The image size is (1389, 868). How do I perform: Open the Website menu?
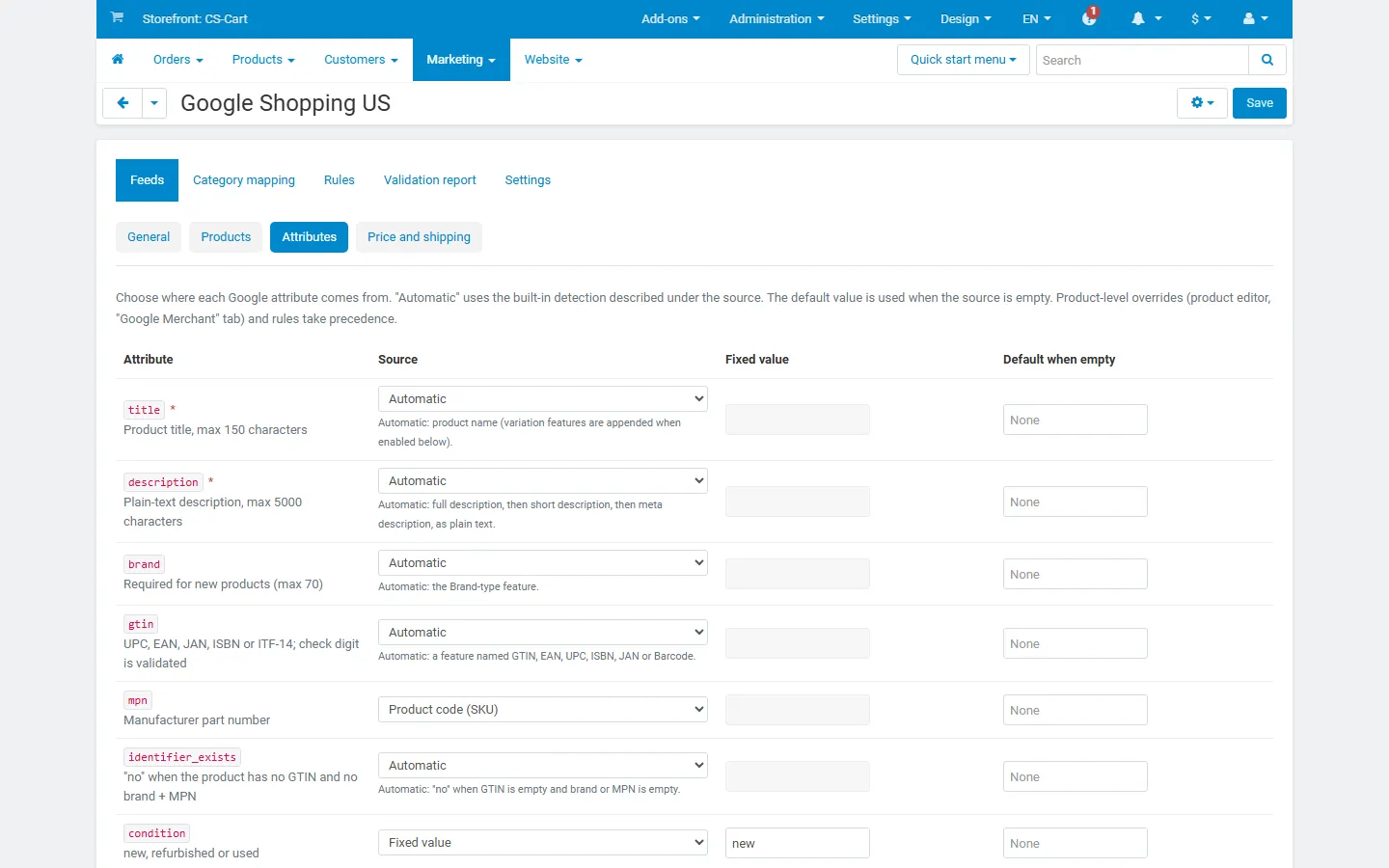tap(554, 60)
